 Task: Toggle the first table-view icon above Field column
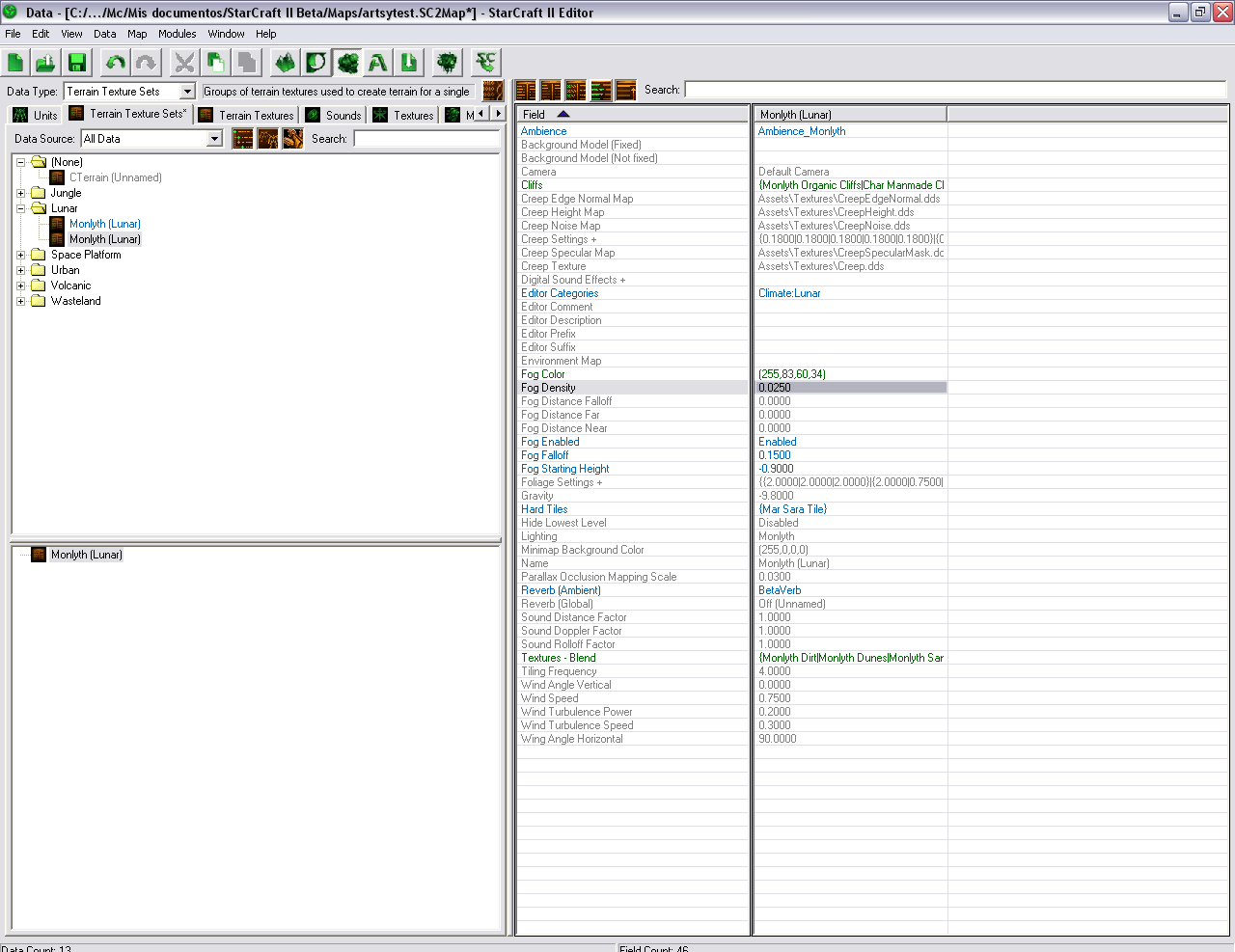526,91
